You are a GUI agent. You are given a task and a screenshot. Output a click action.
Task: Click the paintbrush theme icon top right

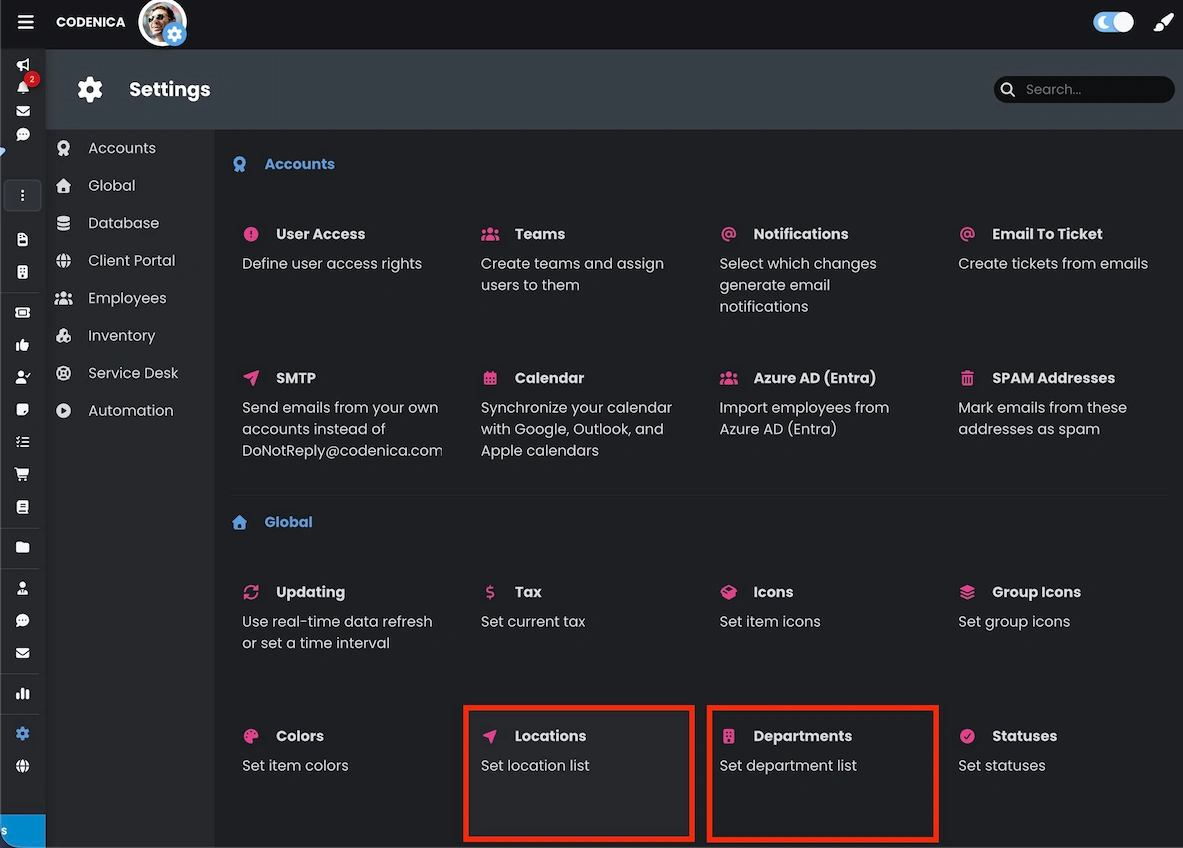tap(1162, 21)
